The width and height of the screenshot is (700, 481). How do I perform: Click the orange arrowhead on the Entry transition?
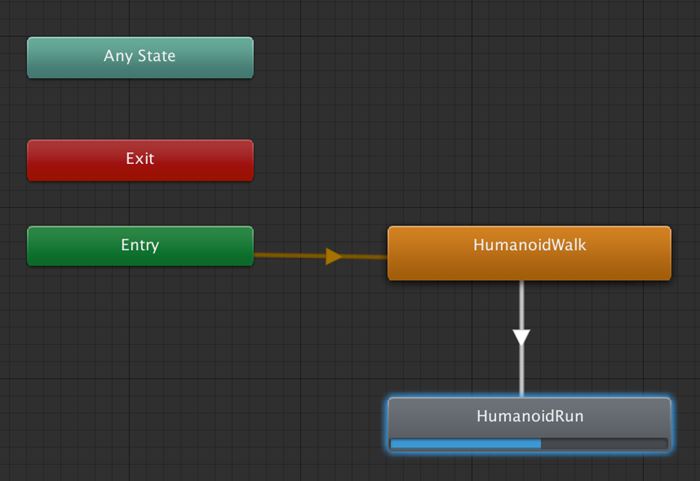point(334,256)
